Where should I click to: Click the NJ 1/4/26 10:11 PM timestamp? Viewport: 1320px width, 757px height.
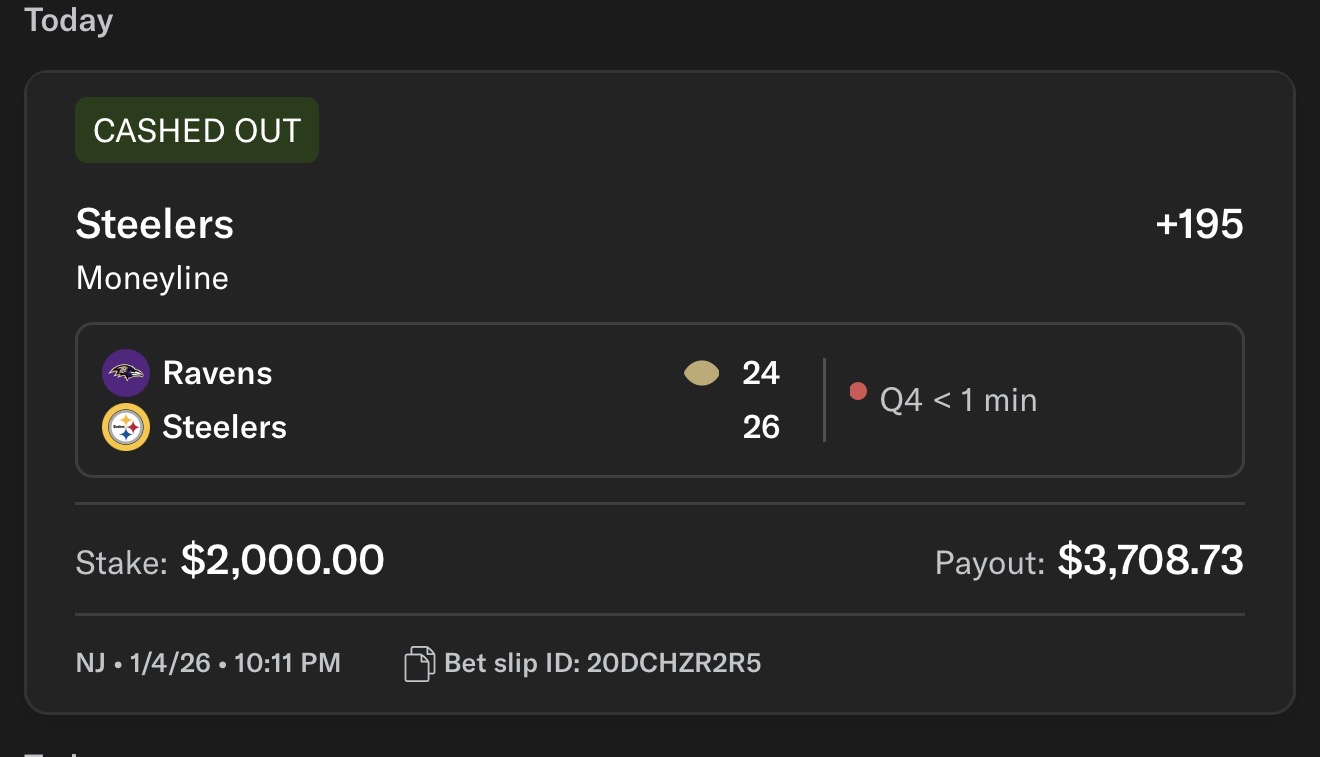[x=208, y=663]
